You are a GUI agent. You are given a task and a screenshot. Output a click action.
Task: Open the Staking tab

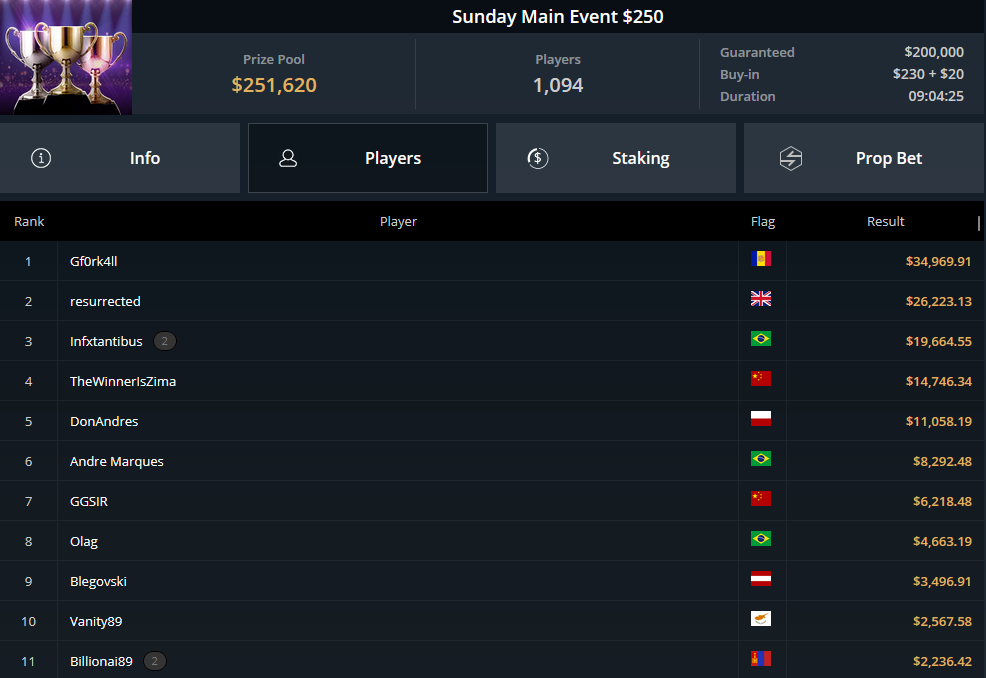point(616,158)
